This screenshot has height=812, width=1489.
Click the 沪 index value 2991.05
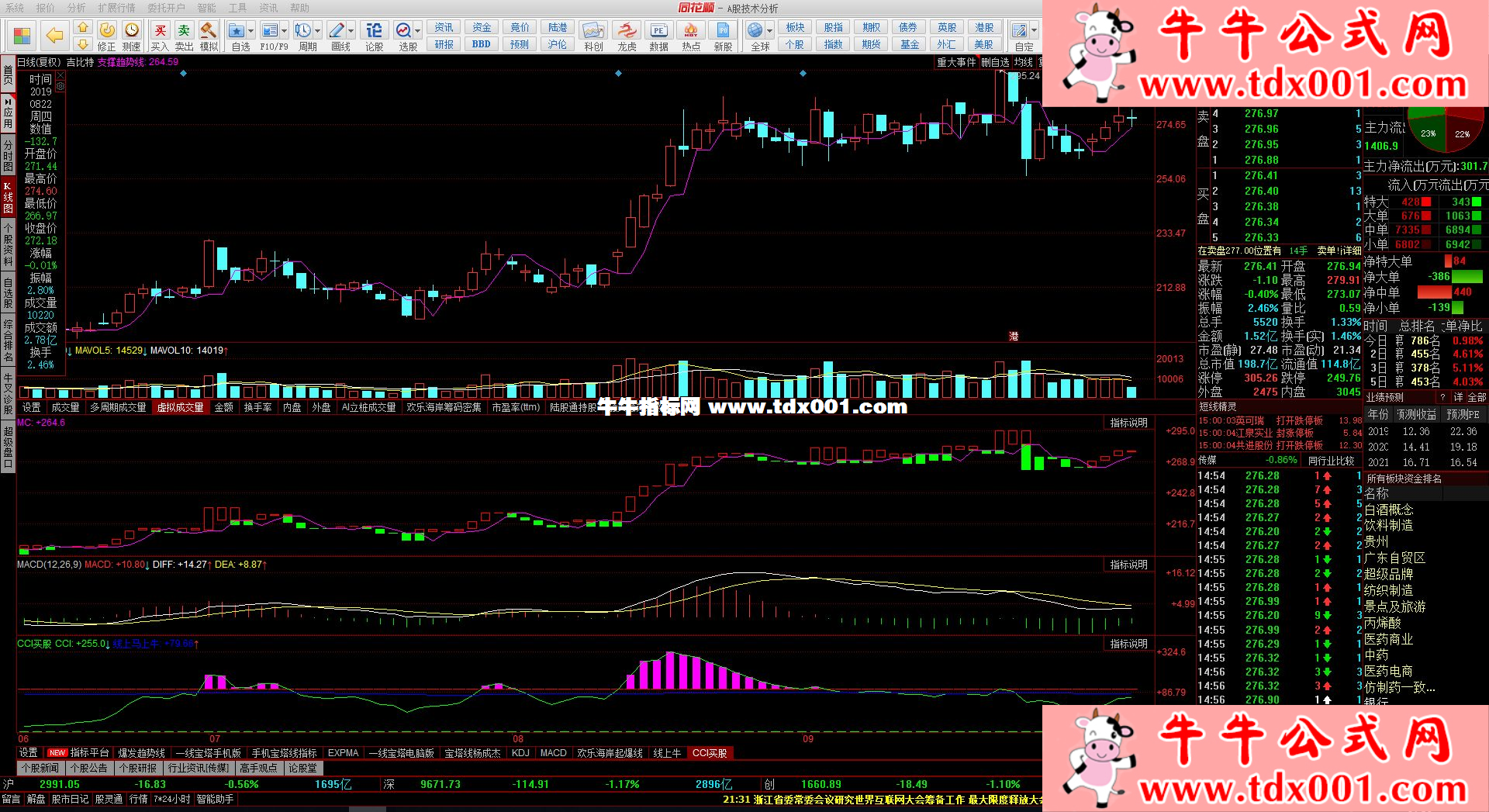[x=60, y=784]
